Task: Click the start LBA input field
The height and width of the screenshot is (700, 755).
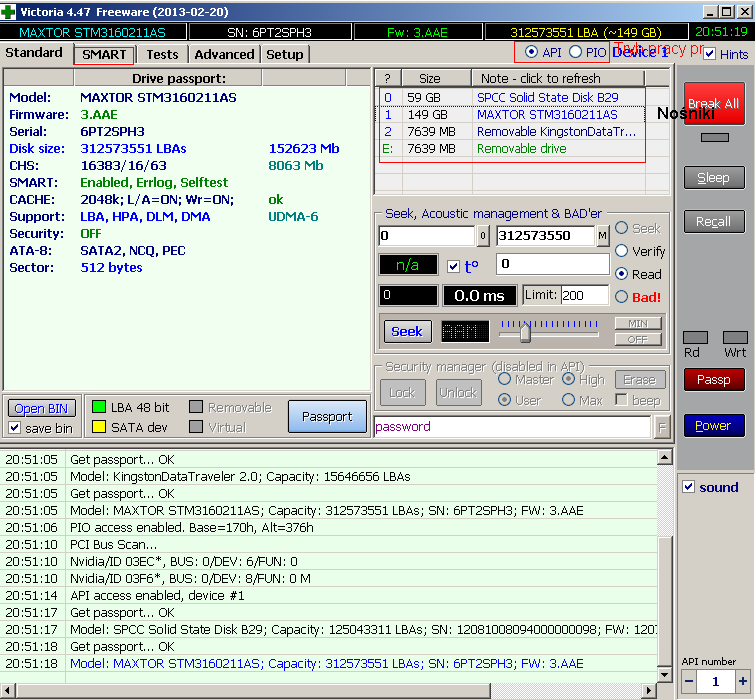Action: [x=427, y=236]
